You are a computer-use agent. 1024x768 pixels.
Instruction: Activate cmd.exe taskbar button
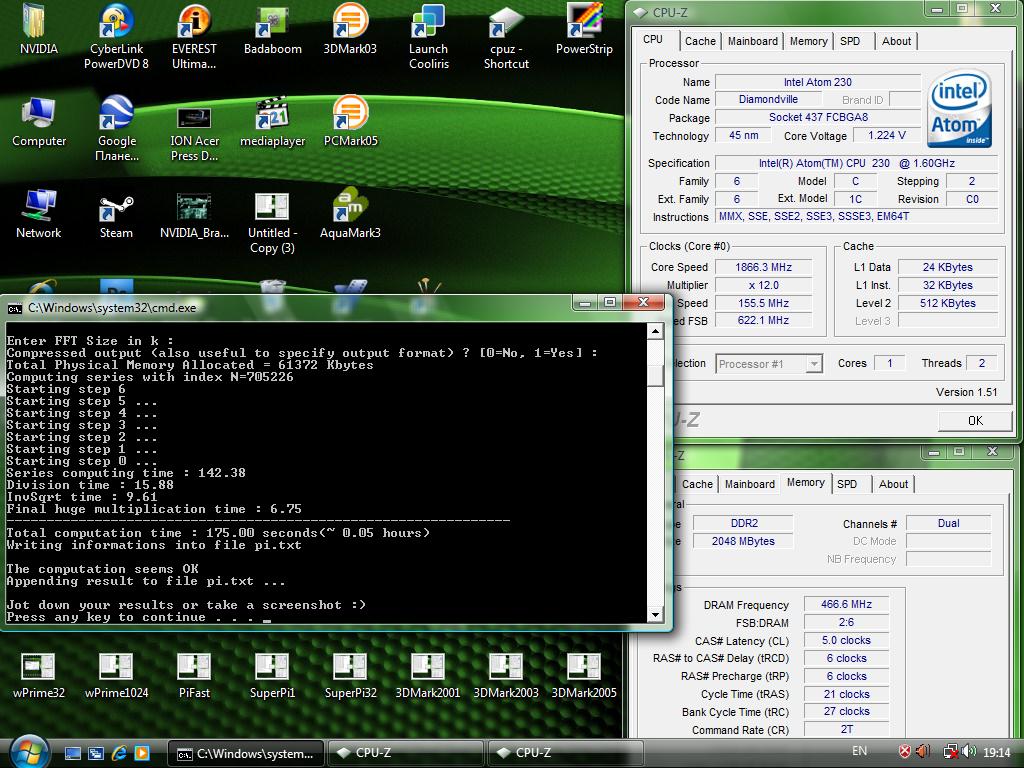coord(246,753)
